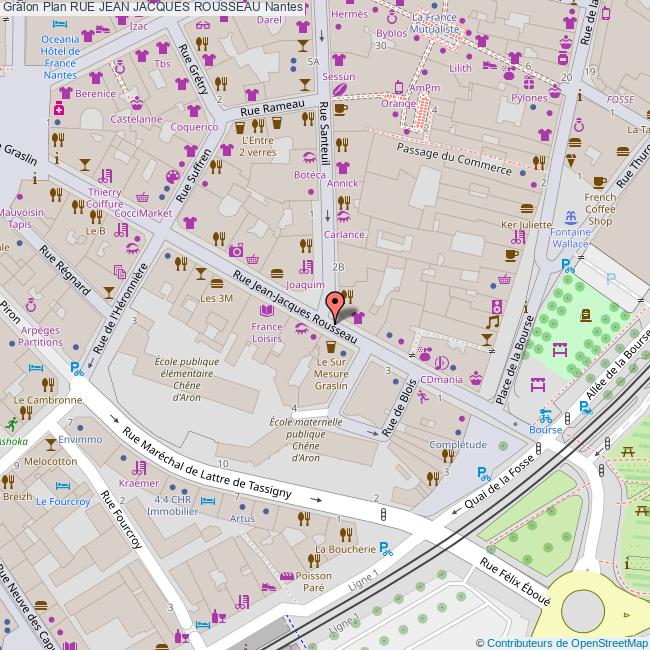Click the Melocotton cocktail glass icon
The image size is (650, 650).
(51, 444)
